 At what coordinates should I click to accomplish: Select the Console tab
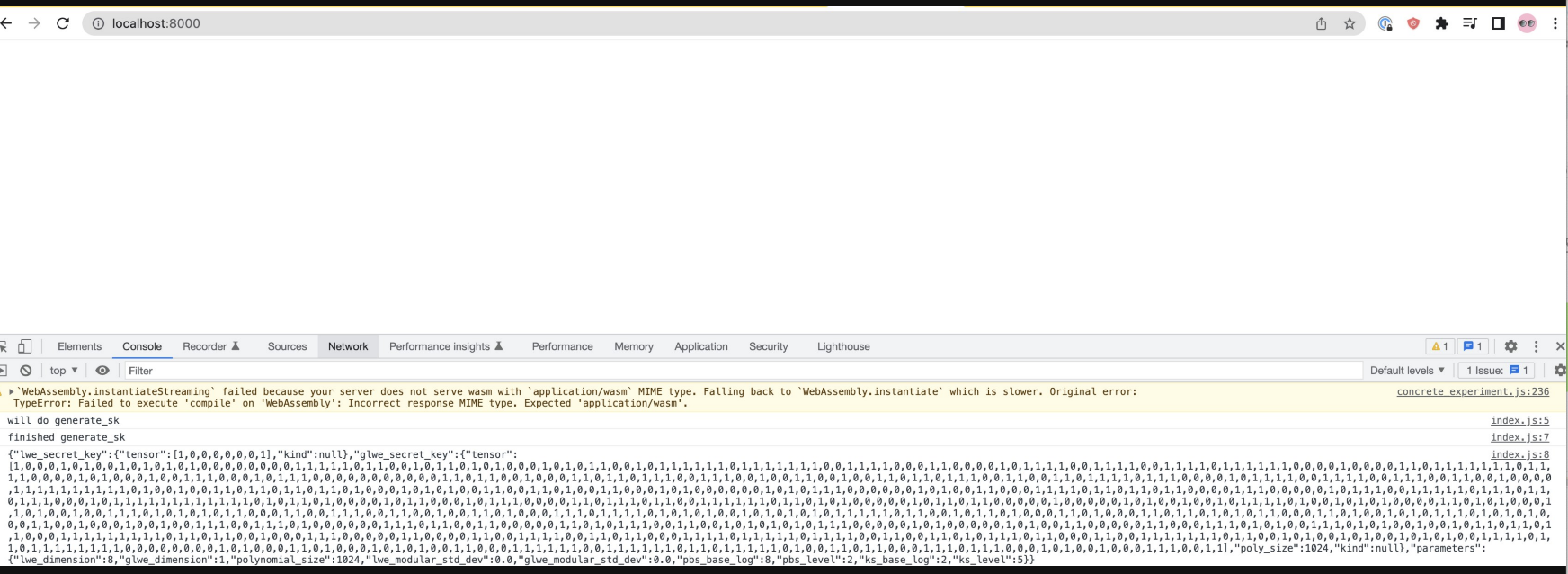[x=142, y=346]
